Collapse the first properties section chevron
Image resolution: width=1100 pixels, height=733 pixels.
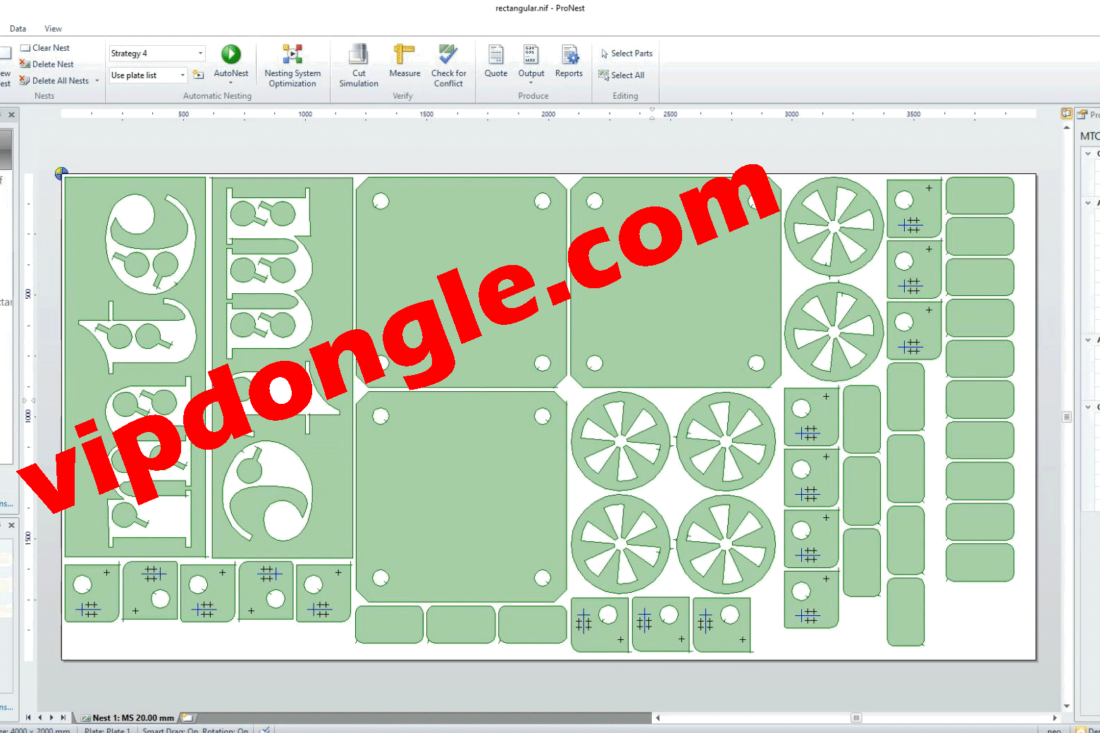(1088, 154)
